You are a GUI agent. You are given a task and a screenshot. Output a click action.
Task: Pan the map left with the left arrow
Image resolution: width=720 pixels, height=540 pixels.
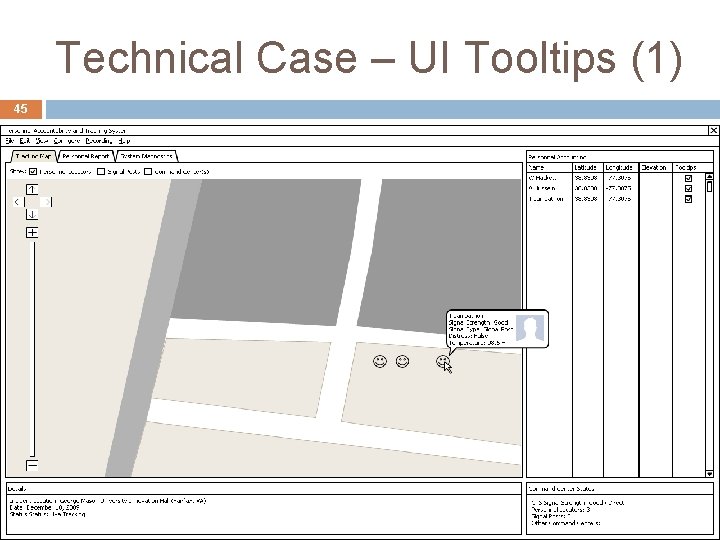[x=19, y=202]
